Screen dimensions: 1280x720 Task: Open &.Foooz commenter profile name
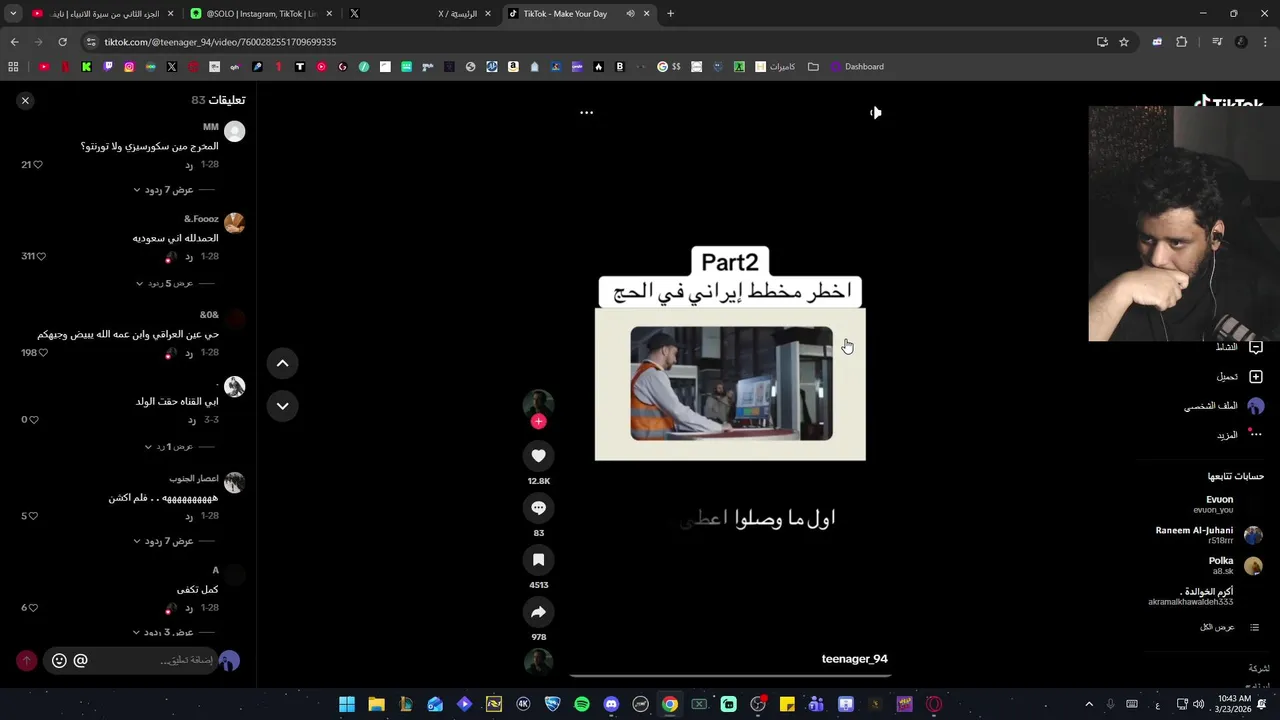pos(201,219)
